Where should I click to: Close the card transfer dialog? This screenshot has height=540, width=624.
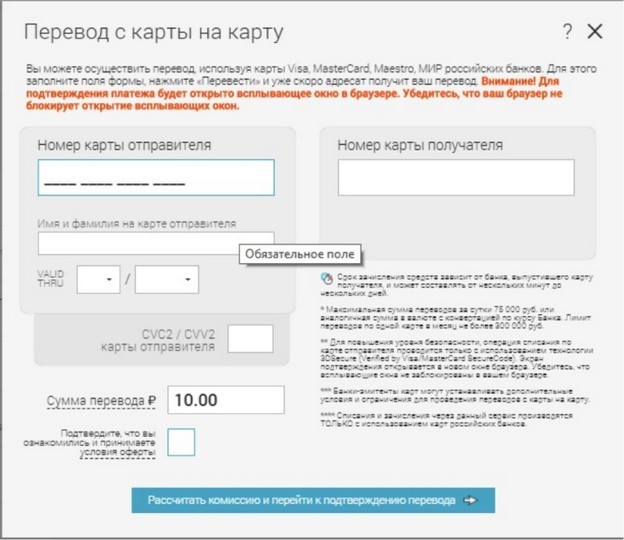tap(595, 31)
